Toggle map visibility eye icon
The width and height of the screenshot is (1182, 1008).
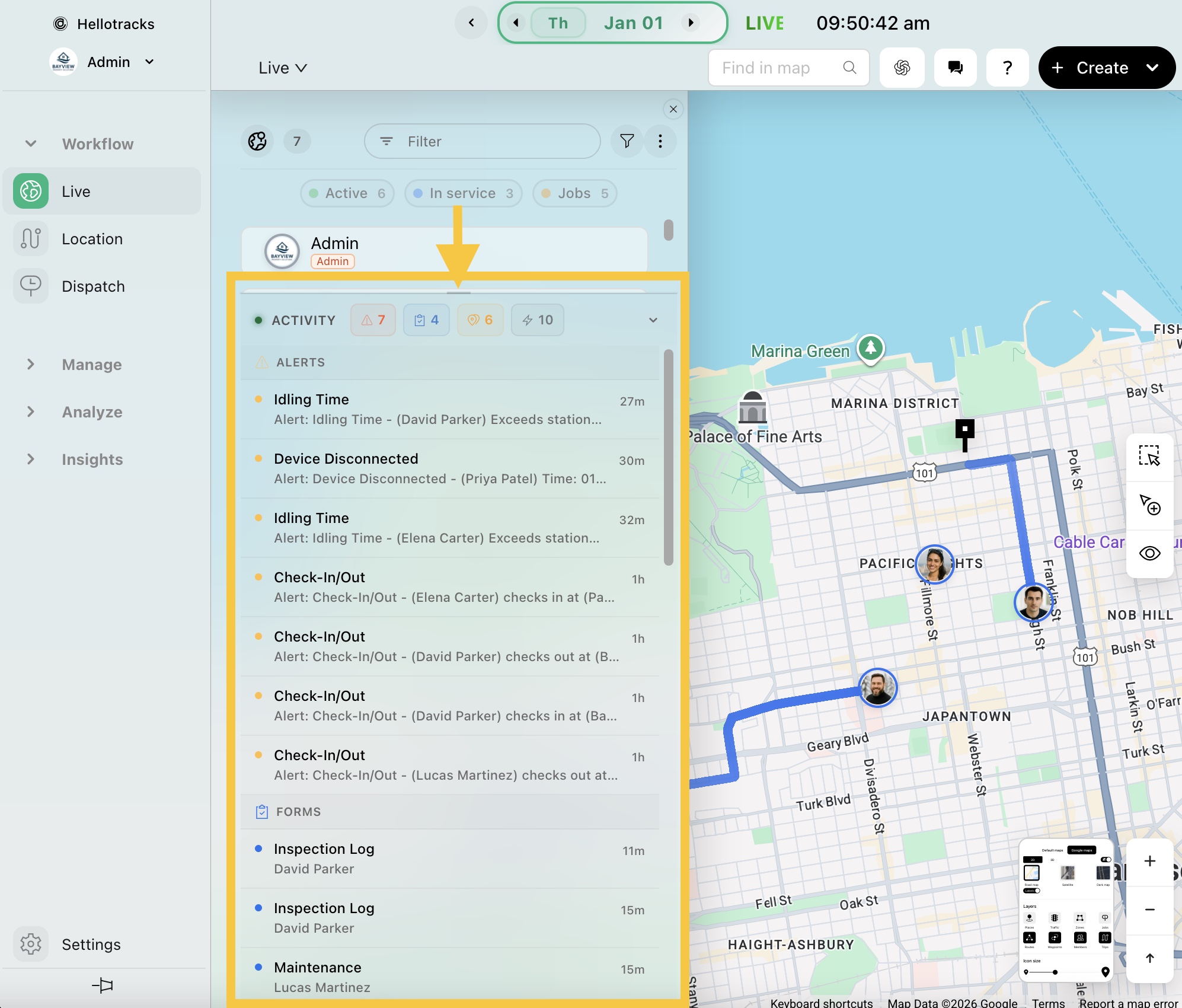(x=1149, y=553)
